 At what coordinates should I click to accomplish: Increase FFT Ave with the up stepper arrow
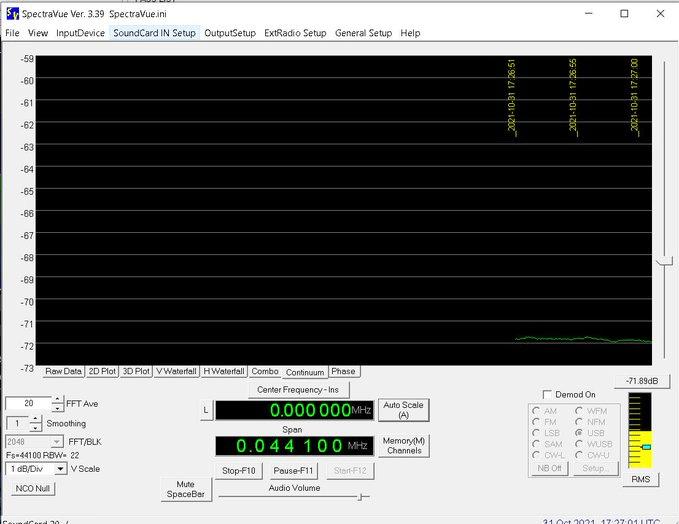pos(57,399)
